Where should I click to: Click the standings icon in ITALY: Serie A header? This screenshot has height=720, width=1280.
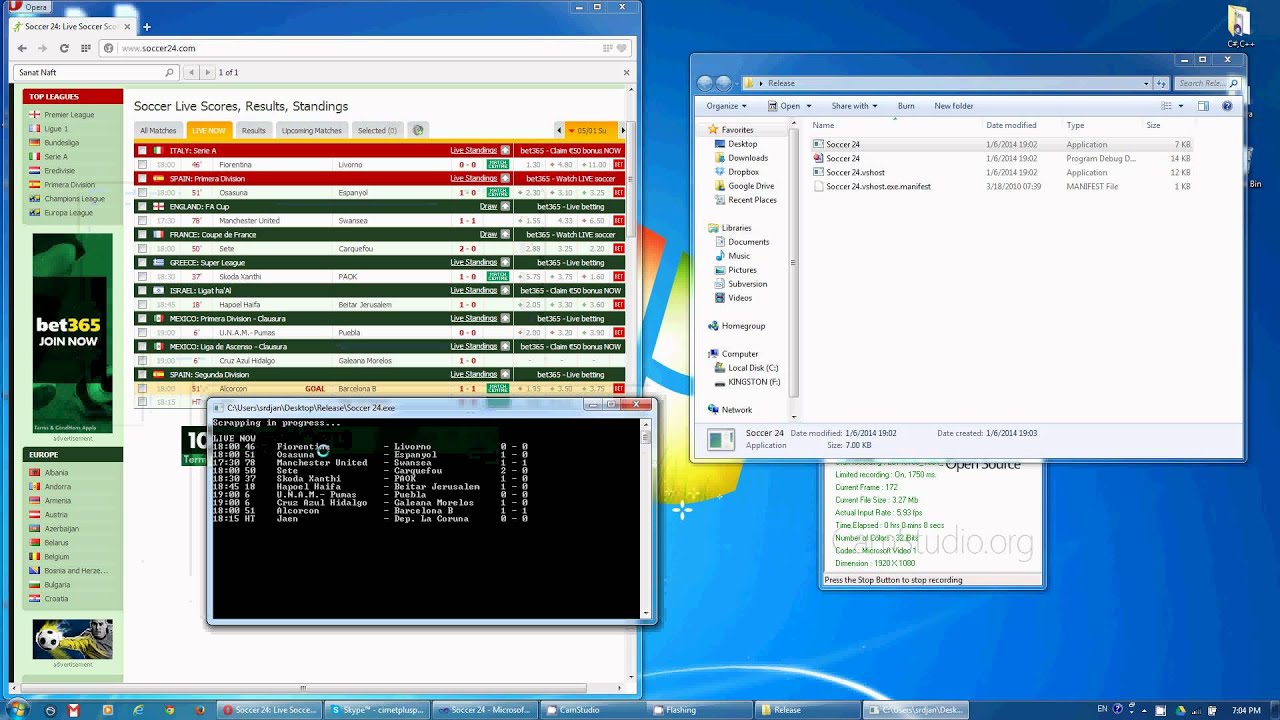[x=505, y=150]
